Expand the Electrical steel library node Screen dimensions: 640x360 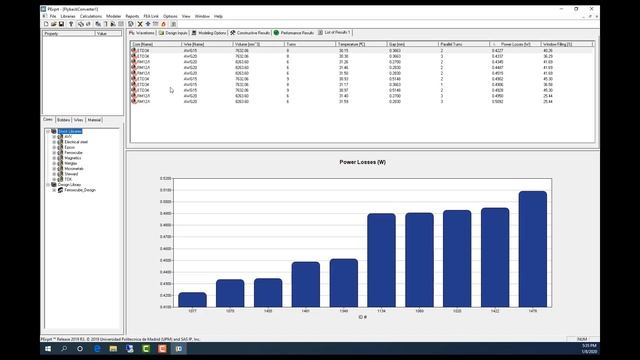pos(54,142)
